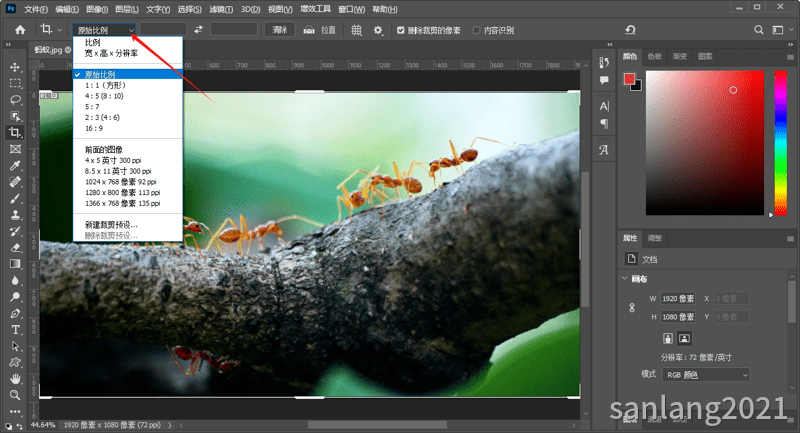This screenshot has width=800, height=433.
Task: Click the 清除 button
Action: 280,30
